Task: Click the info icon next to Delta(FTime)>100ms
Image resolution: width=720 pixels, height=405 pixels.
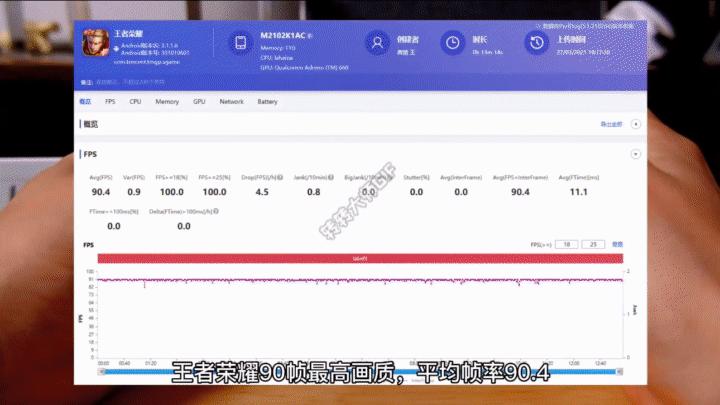Action: pos(216,211)
